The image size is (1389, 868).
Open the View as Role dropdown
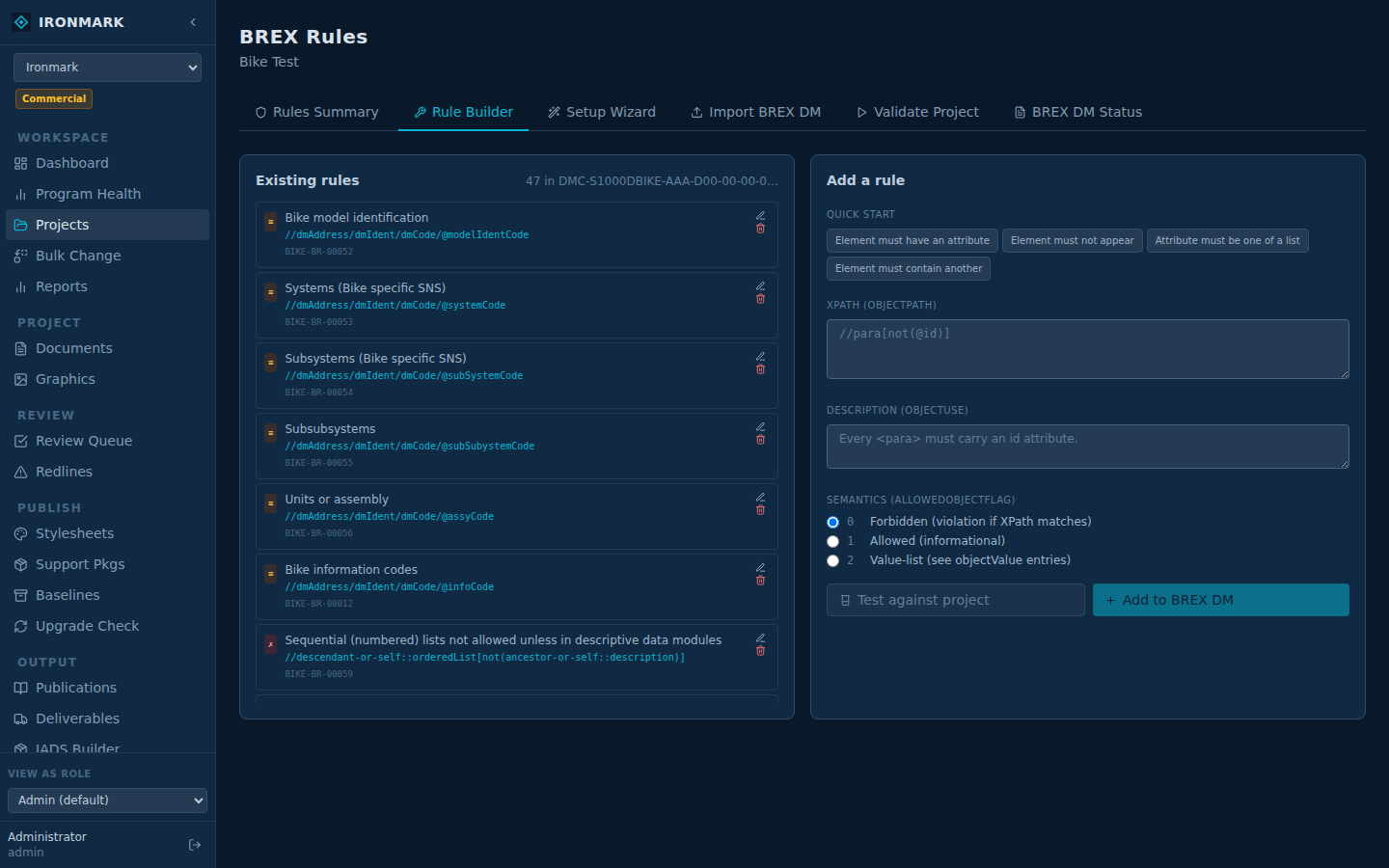pyautogui.click(x=107, y=800)
